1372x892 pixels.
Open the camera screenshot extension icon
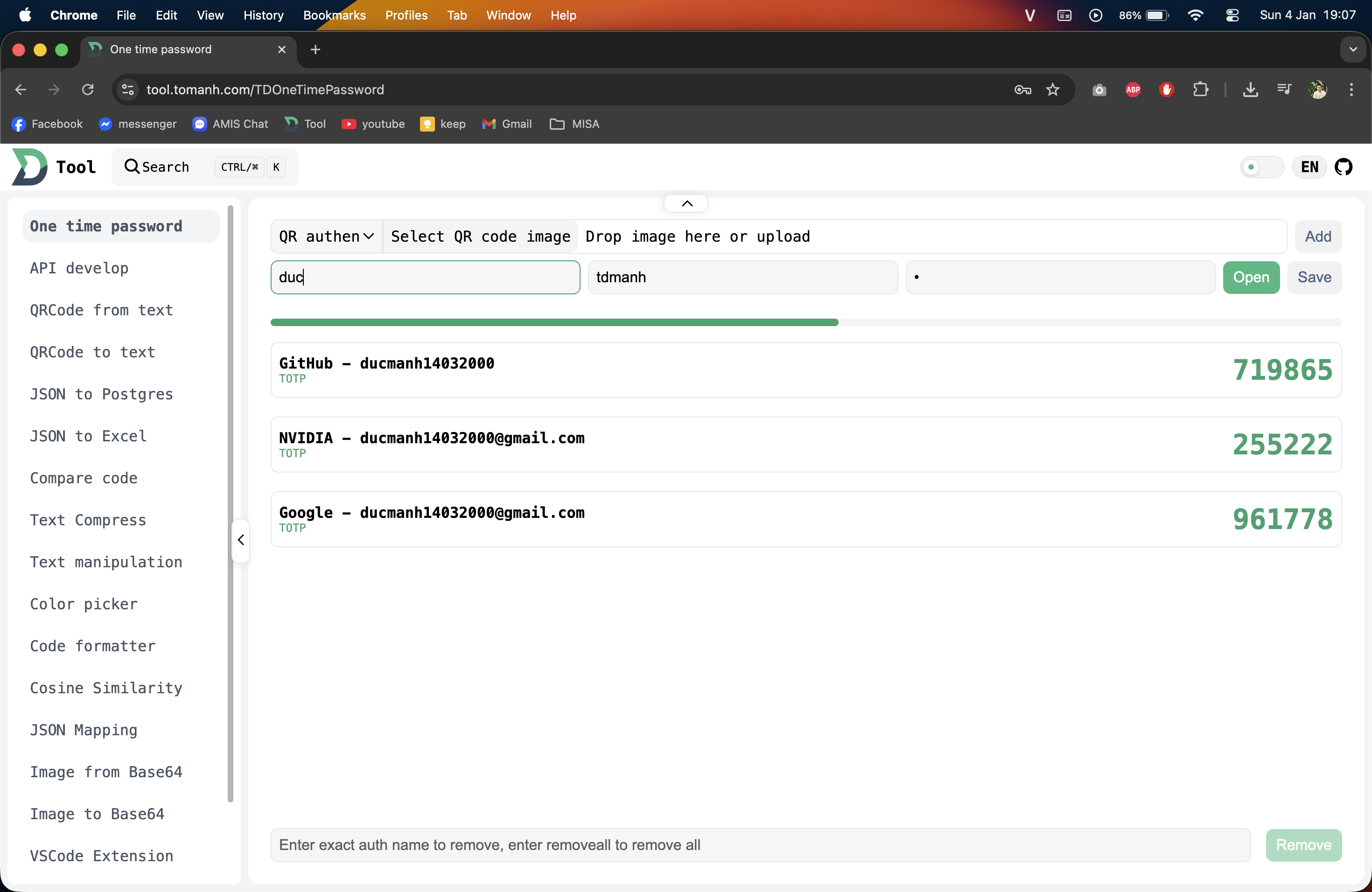[1098, 90]
